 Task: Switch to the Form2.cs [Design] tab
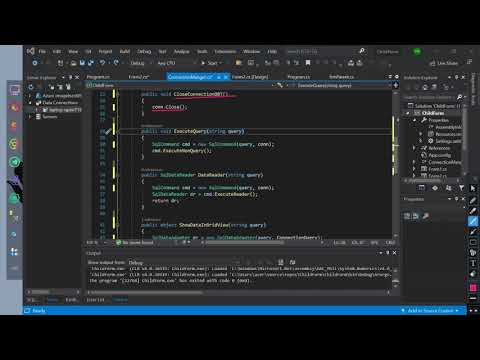click(x=250, y=77)
